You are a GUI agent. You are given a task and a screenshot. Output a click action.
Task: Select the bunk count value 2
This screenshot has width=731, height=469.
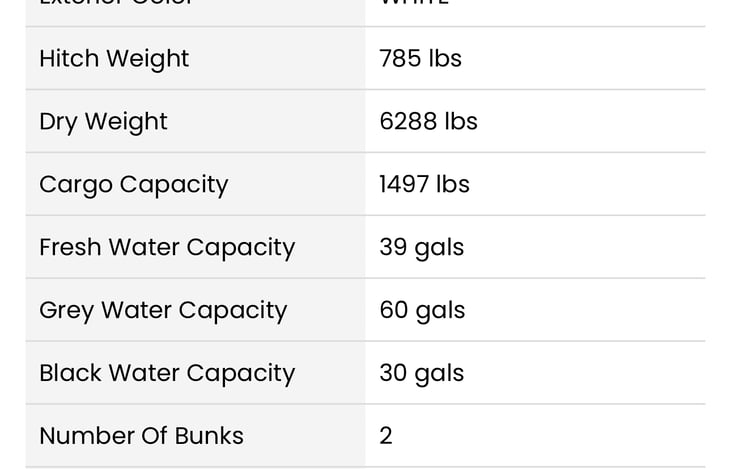point(386,437)
